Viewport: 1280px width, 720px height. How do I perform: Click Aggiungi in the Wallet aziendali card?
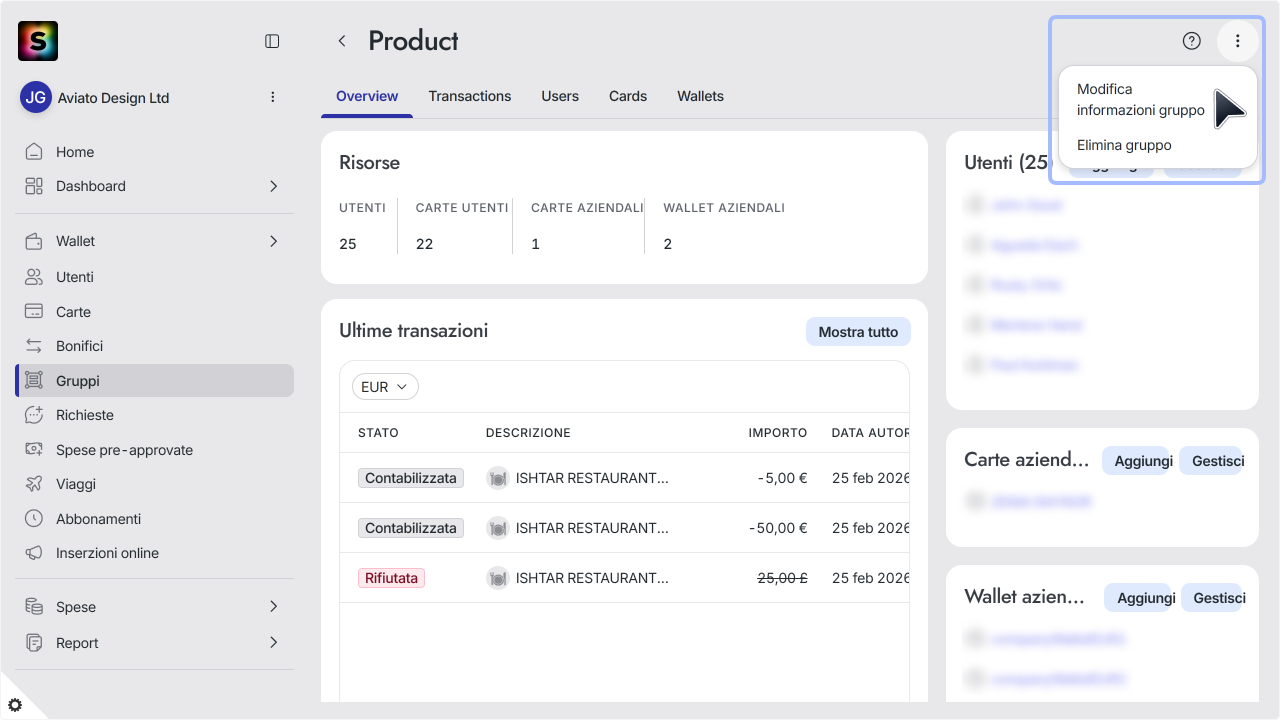coord(1139,598)
